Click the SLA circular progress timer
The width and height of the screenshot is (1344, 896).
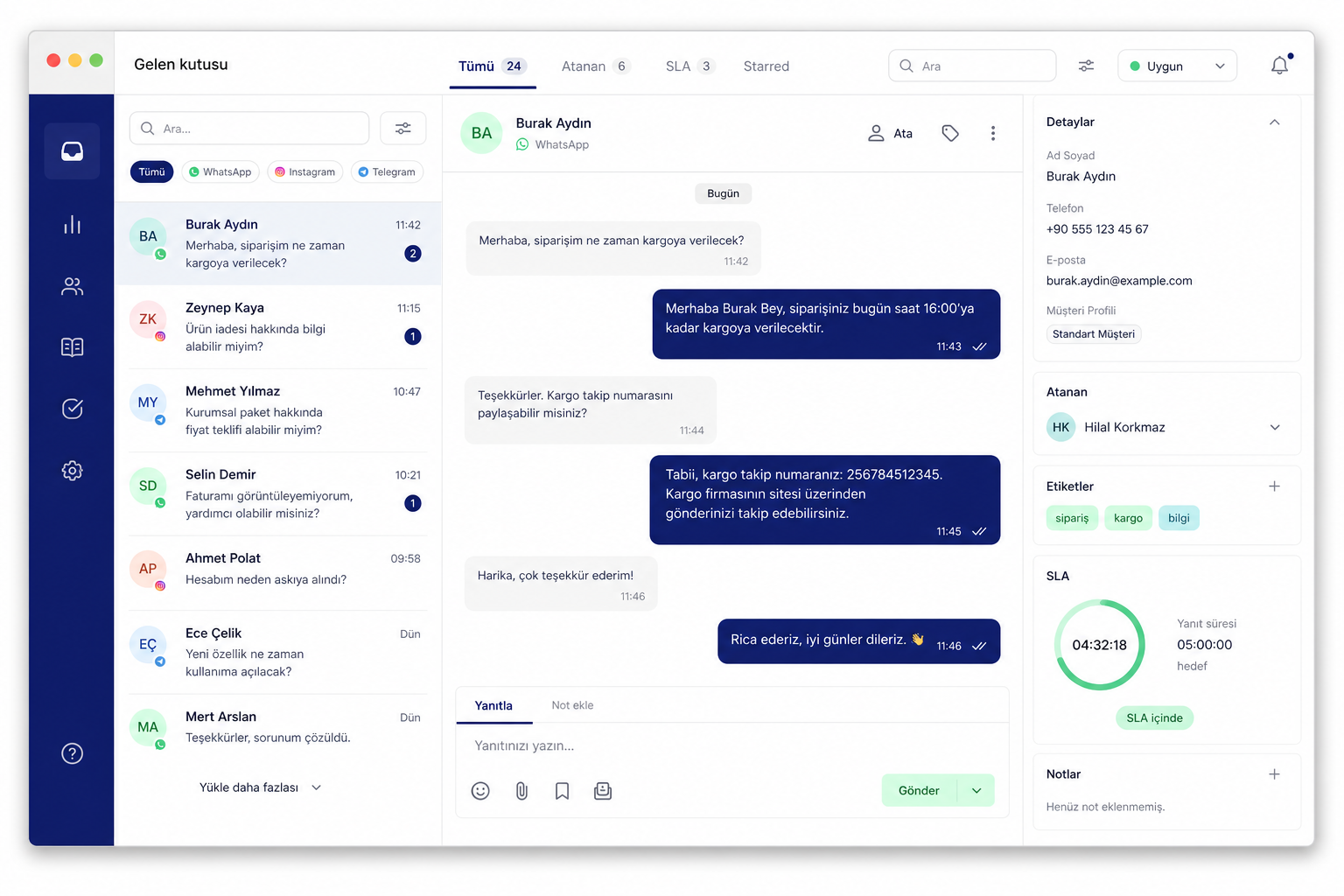pos(1100,645)
